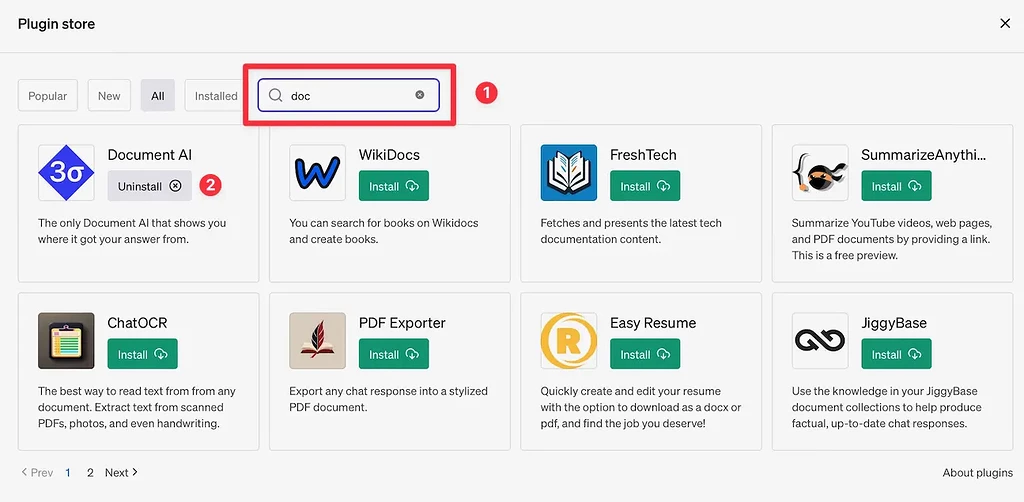Screen dimensions: 1024x502
Task: Install the WikiDocs plugin
Action: (394, 186)
